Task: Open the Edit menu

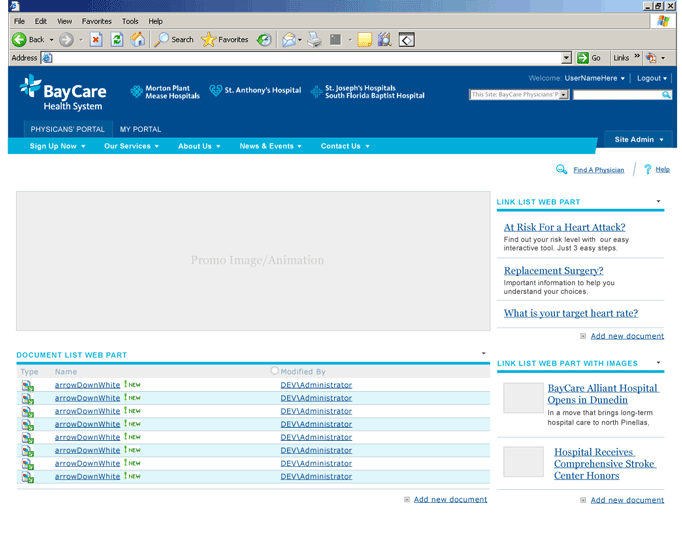Action: [41, 21]
